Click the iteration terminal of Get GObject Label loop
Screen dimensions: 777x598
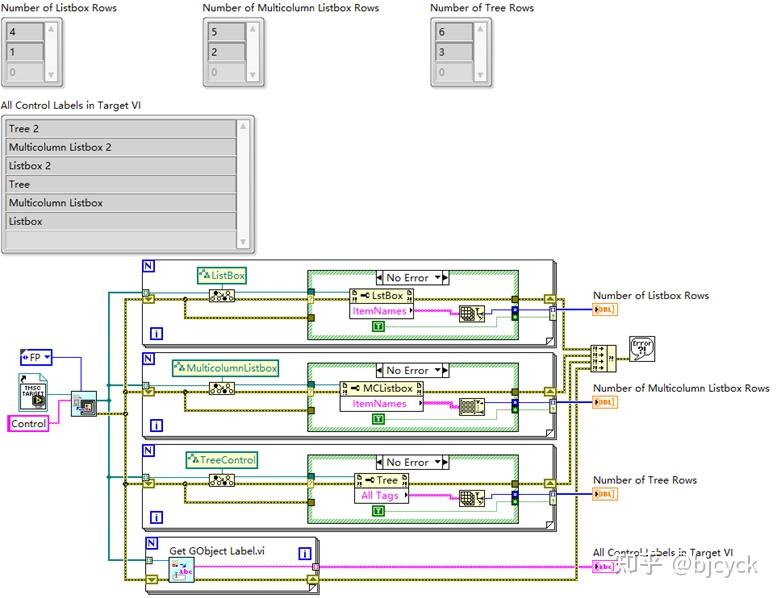point(305,554)
